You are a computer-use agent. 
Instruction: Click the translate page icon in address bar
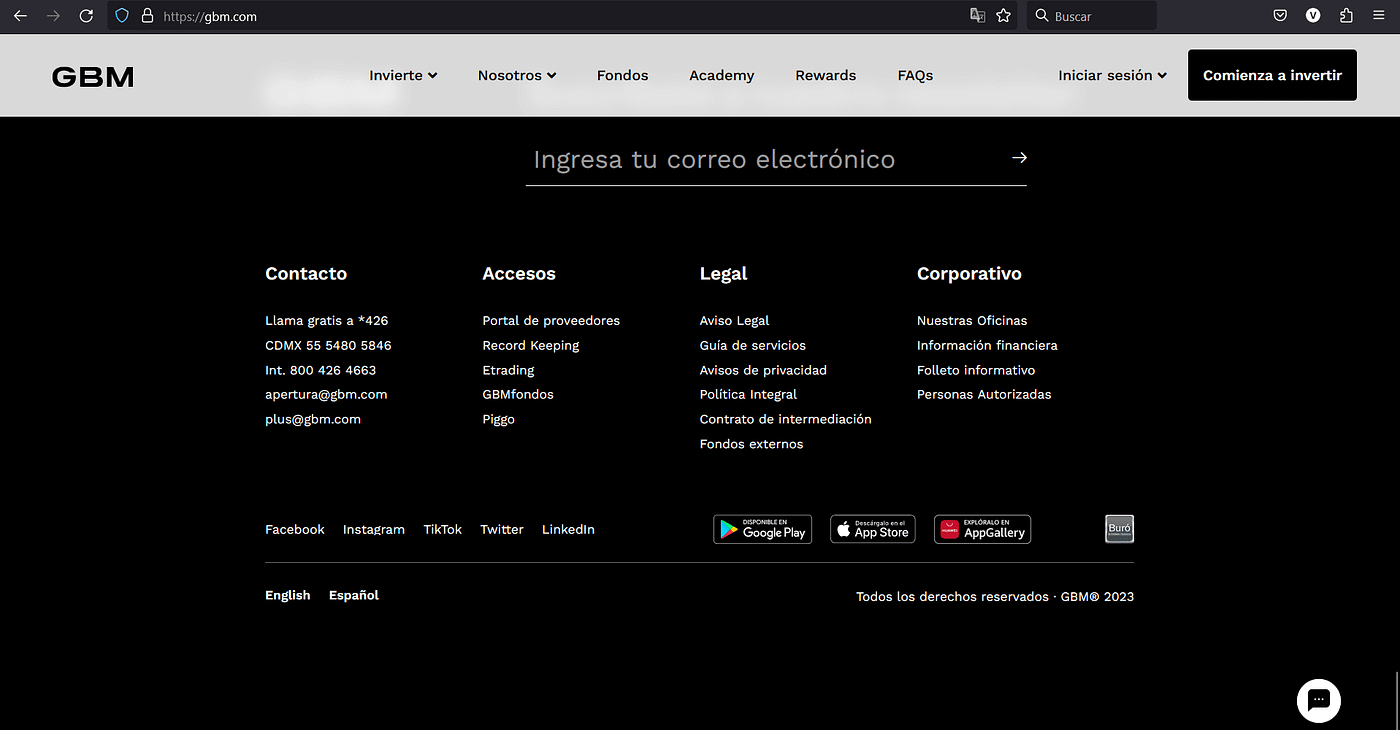pyautogui.click(x=977, y=16)
